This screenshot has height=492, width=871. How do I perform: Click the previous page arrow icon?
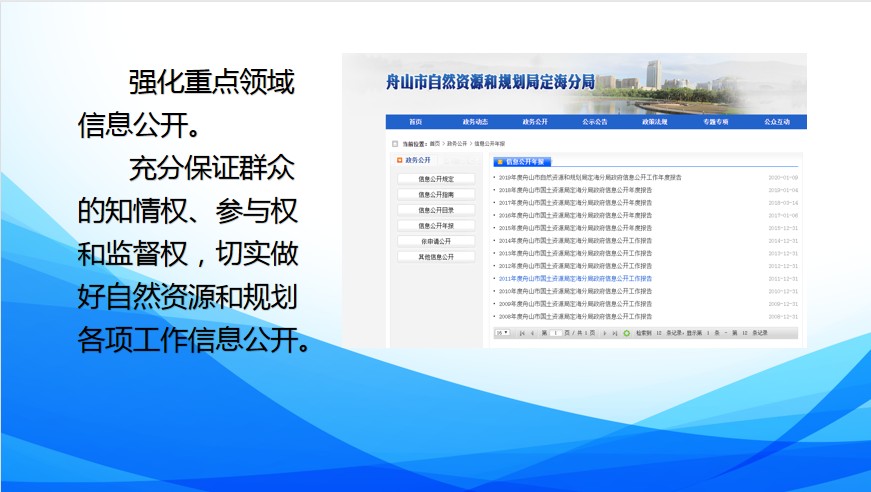[x=533, y=332]
